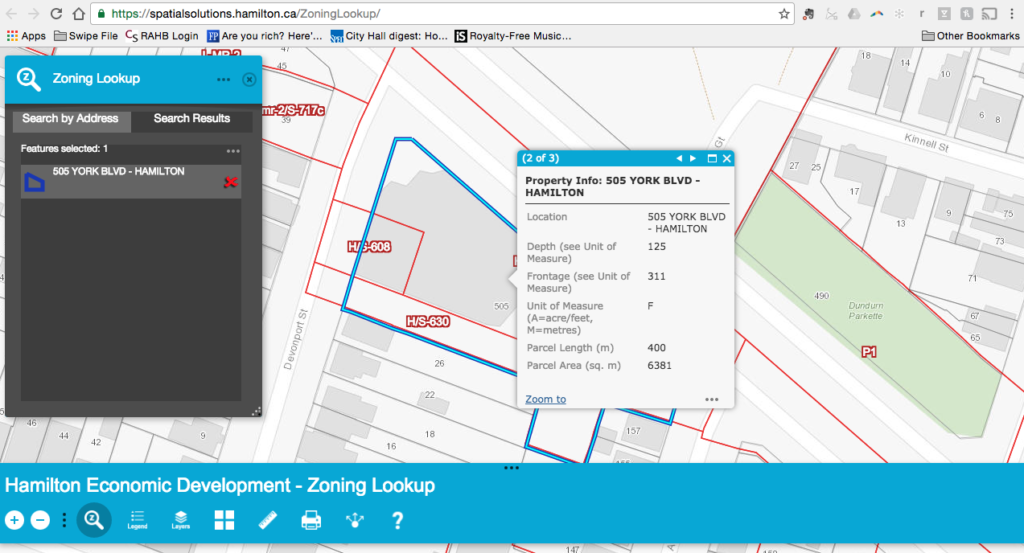Screen dimensions: 1024x553
Task: Click the Parcel Length value 400
Action: [x=656, y=348]
